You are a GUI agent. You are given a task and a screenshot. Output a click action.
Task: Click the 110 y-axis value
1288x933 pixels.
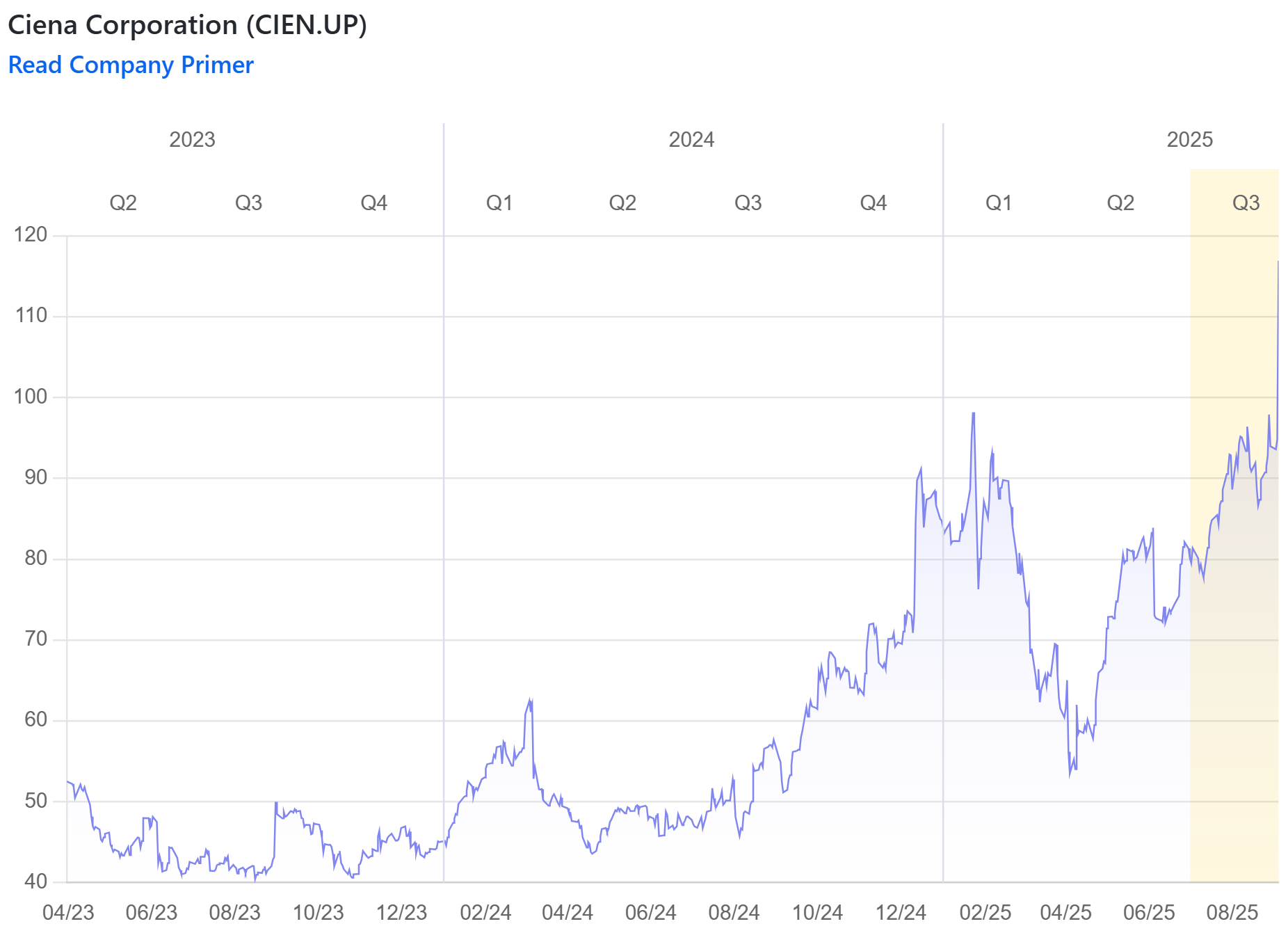pos(31,315)
